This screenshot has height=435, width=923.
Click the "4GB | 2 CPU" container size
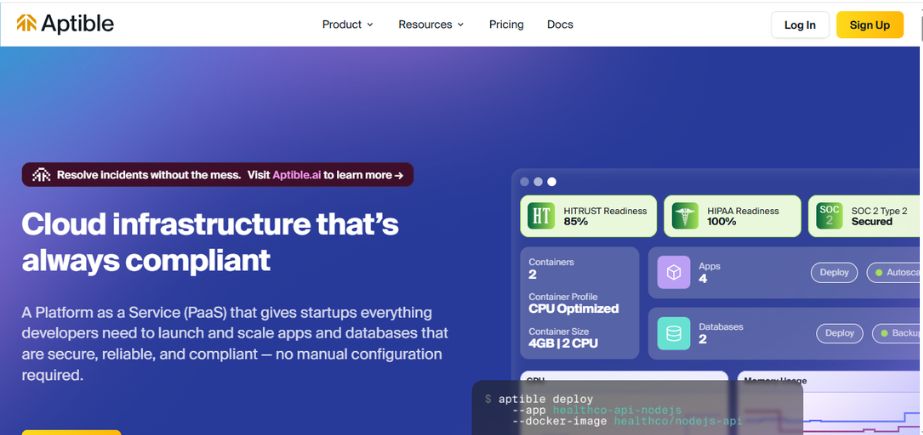pyautogui.click(x=563, y=343)
